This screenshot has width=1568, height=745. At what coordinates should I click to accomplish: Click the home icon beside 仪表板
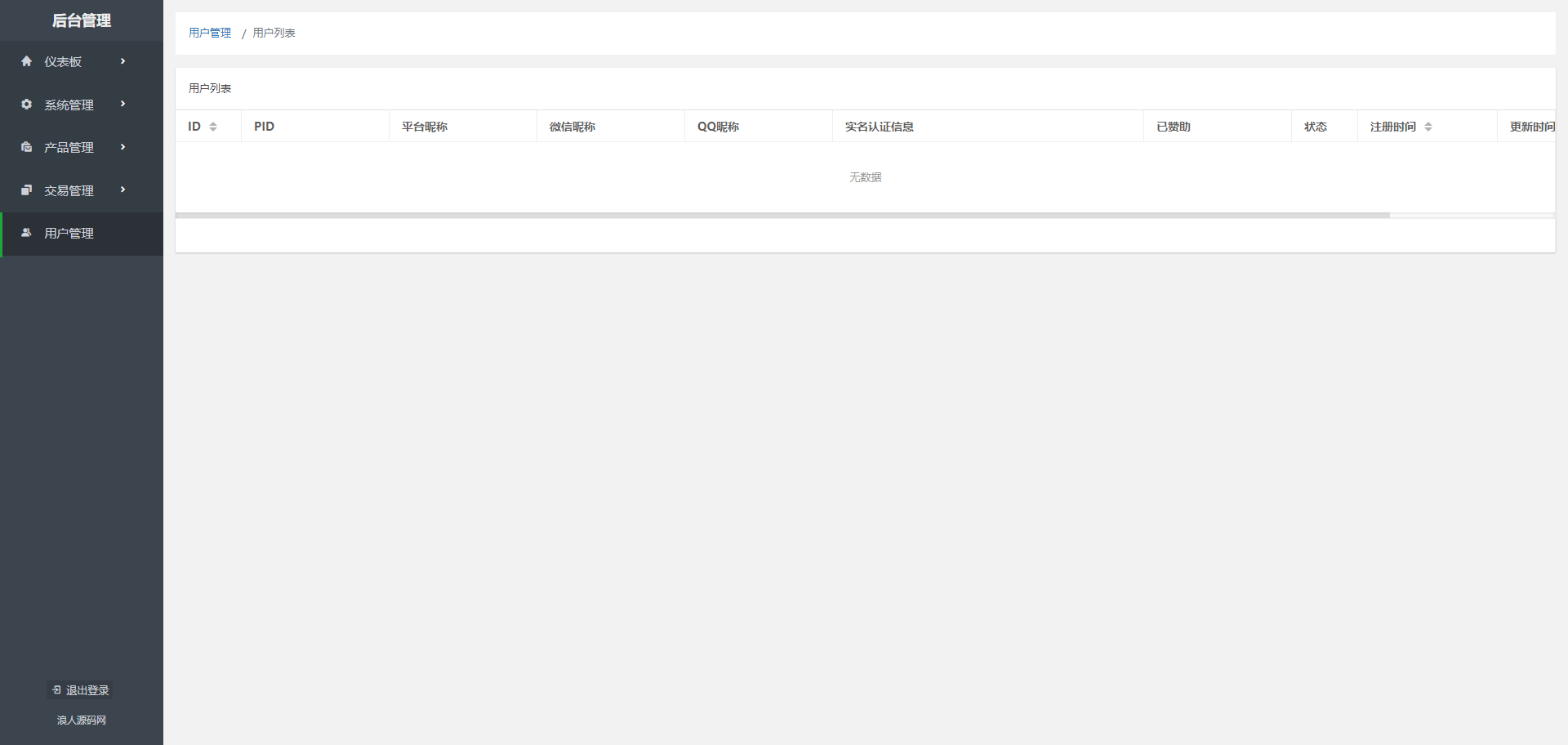coord(26,61)
